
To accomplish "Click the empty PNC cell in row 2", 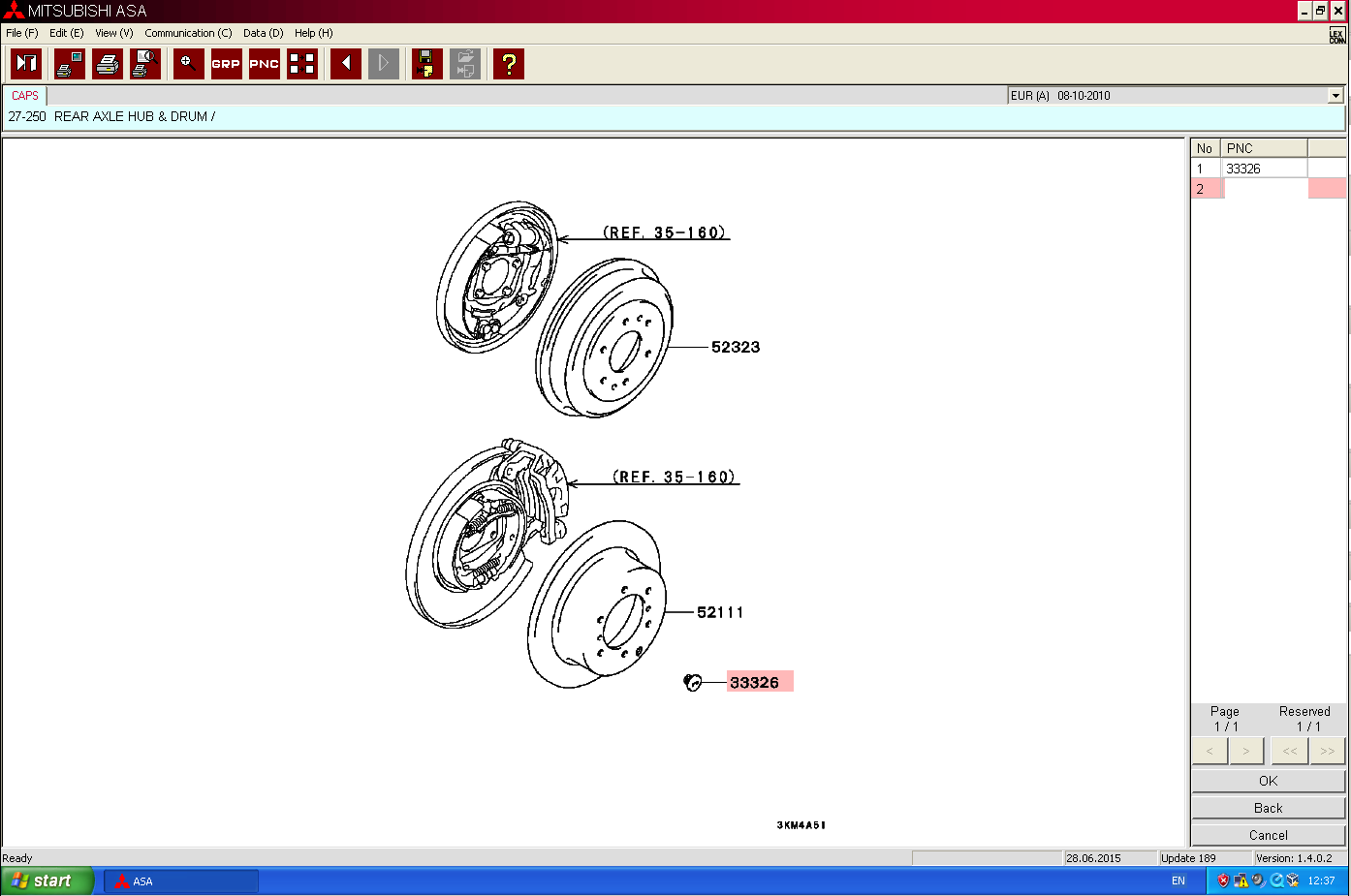I will pyautogui.click(x=1265, y=189).
